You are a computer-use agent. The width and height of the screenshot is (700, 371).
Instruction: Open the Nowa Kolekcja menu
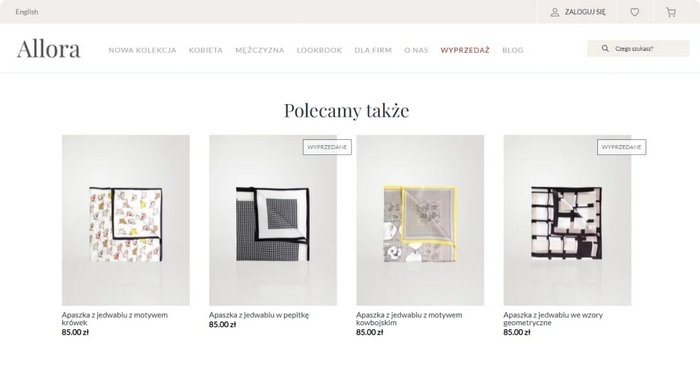(142, 50)
